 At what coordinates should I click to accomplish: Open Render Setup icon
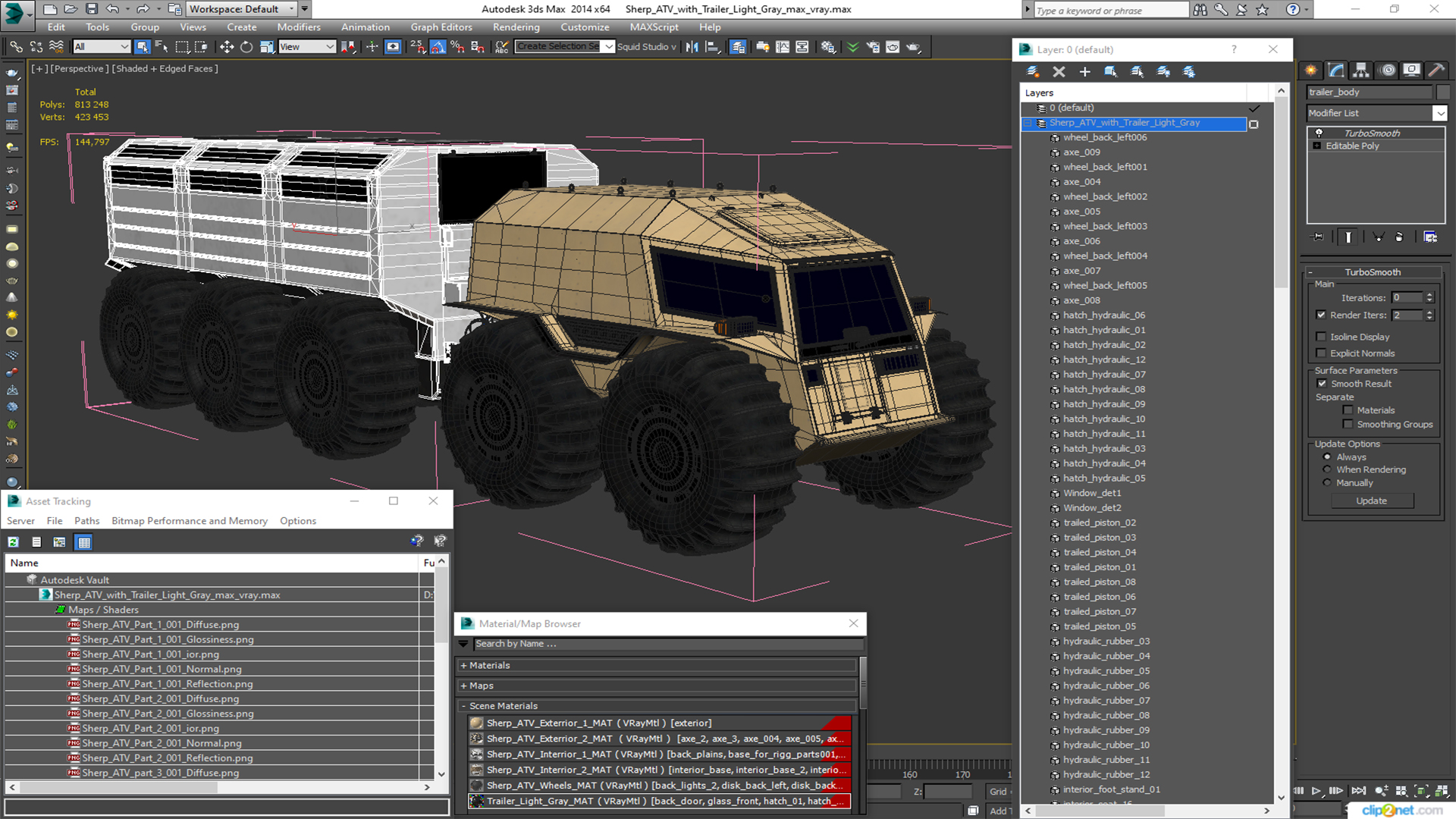tap(873, 47)
